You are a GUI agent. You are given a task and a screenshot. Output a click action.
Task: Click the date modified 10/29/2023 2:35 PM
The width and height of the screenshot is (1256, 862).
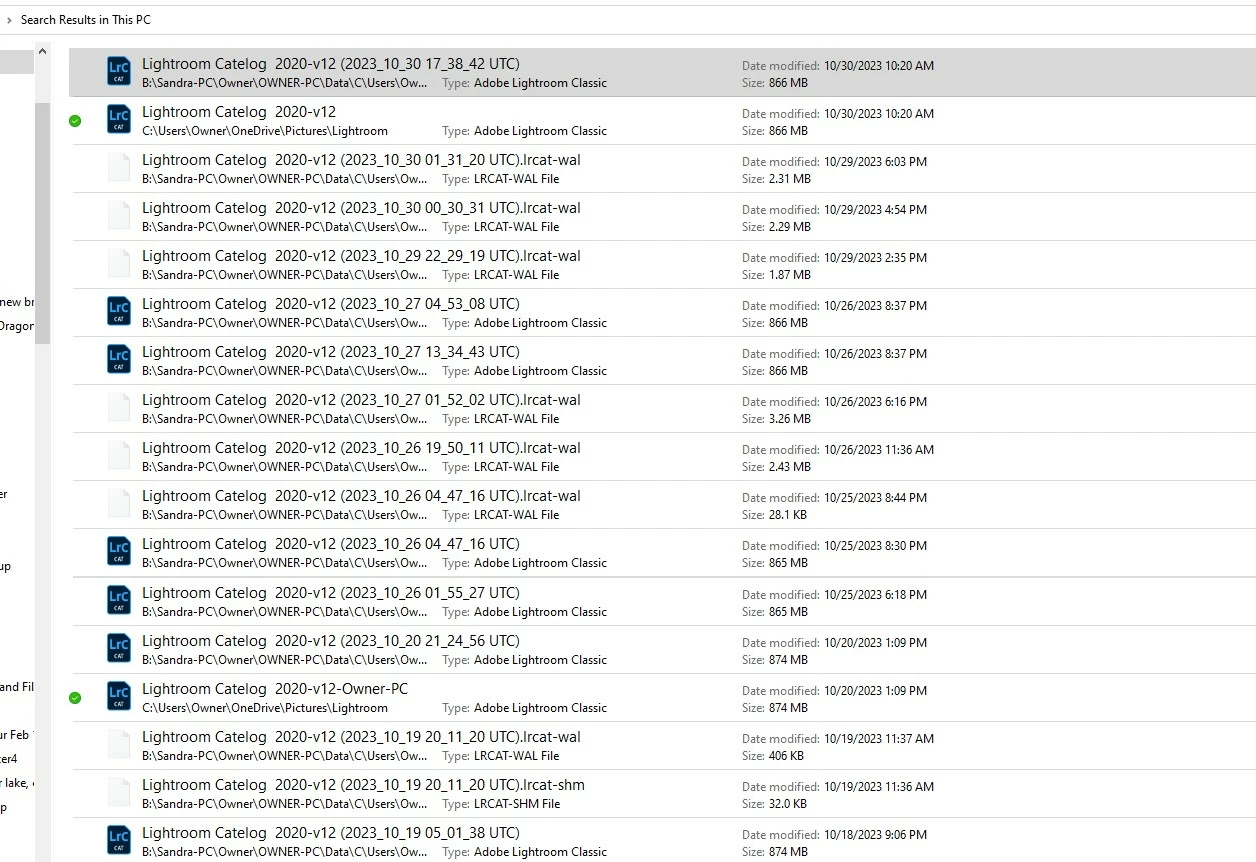[875, 258]
